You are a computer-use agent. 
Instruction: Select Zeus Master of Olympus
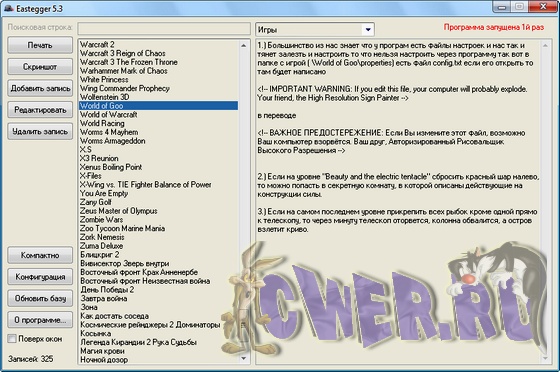(x=158, y=211)
